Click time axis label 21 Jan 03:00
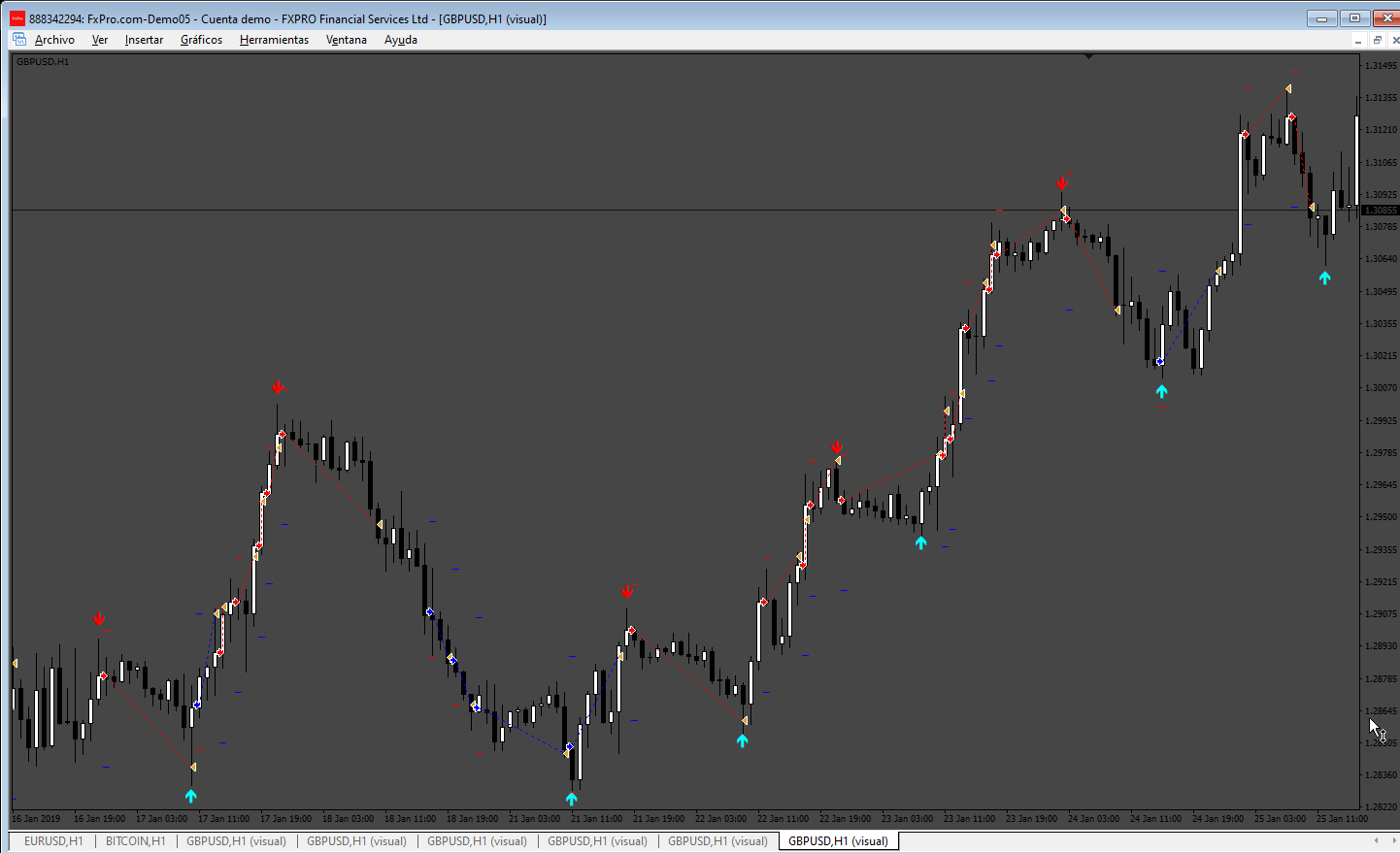 534,819
